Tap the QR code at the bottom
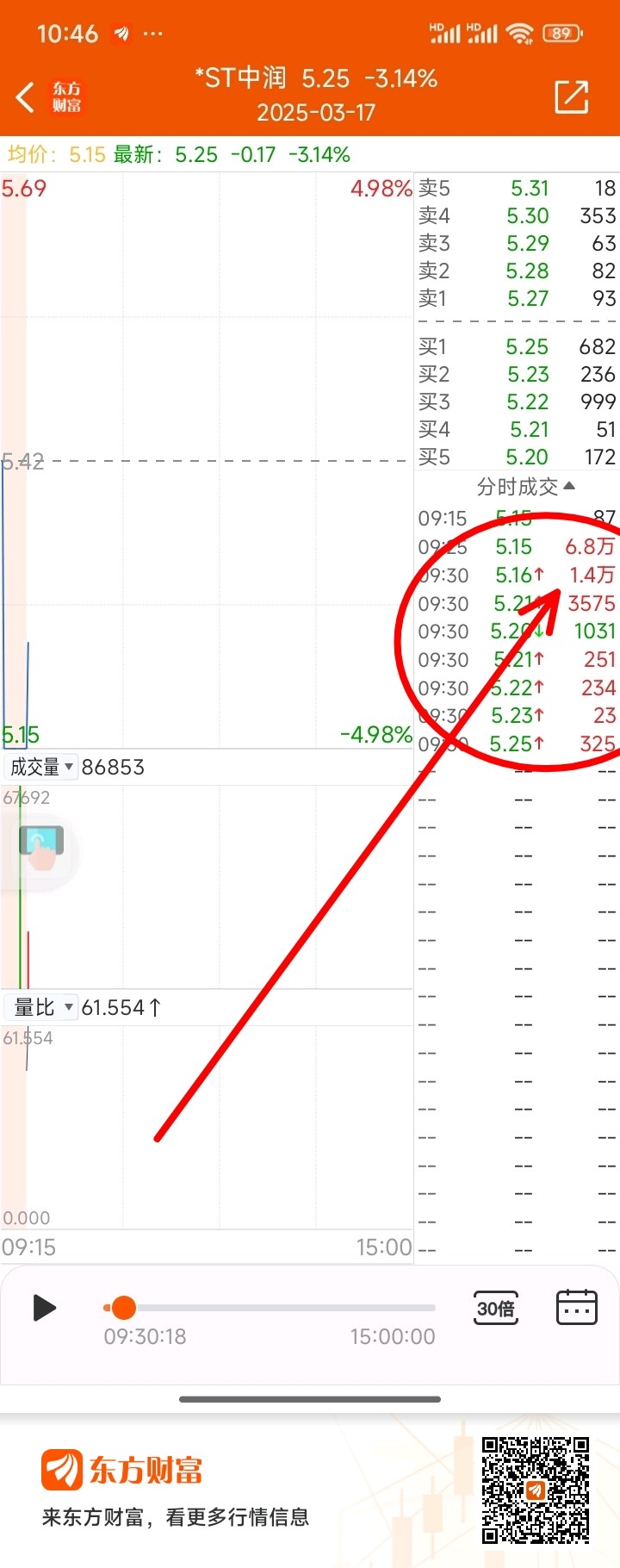Image resolution: width=620 pixels, height=1568 pixels. coord(535,1490)
